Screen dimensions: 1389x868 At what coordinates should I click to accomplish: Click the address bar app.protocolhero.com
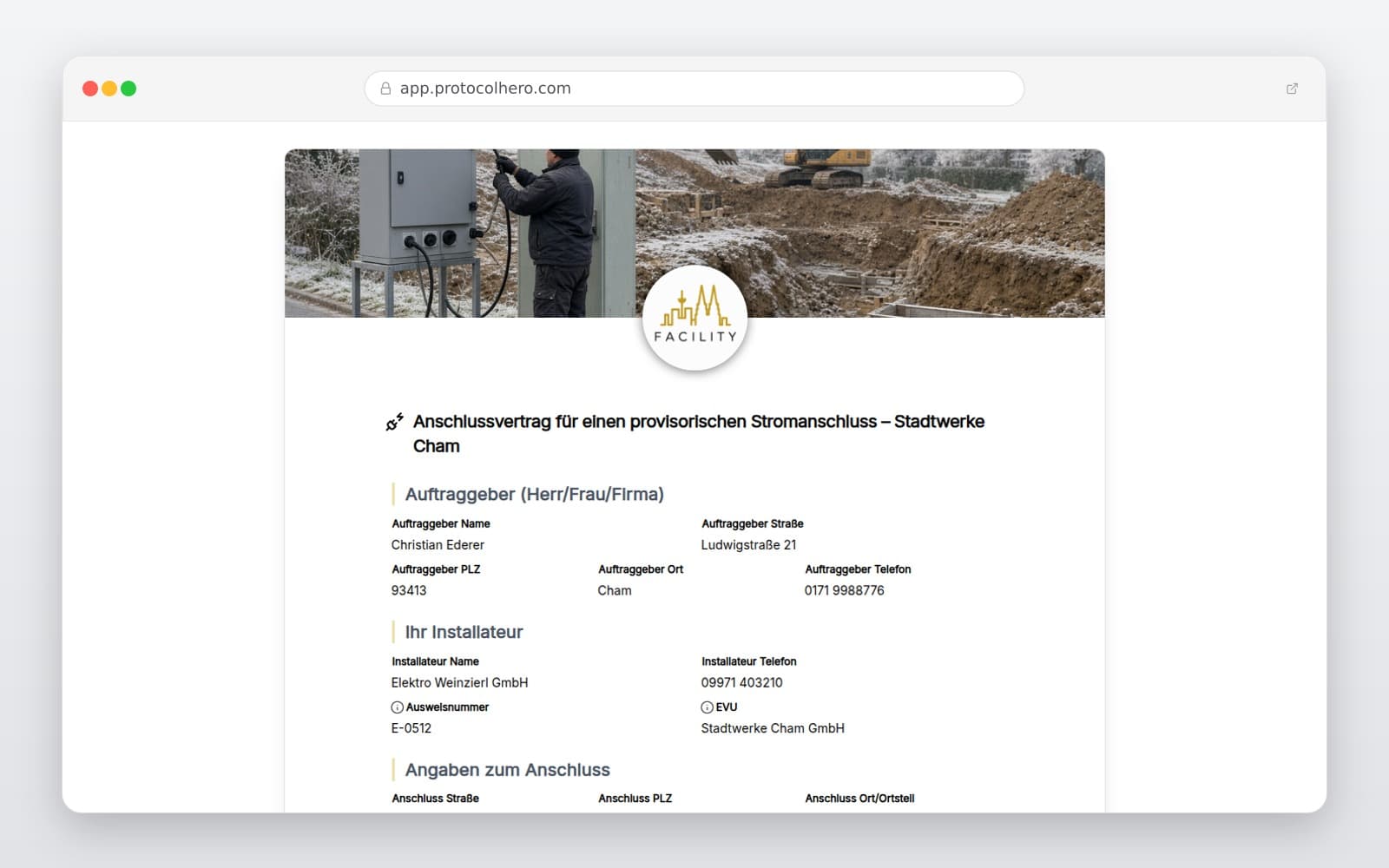694,89
